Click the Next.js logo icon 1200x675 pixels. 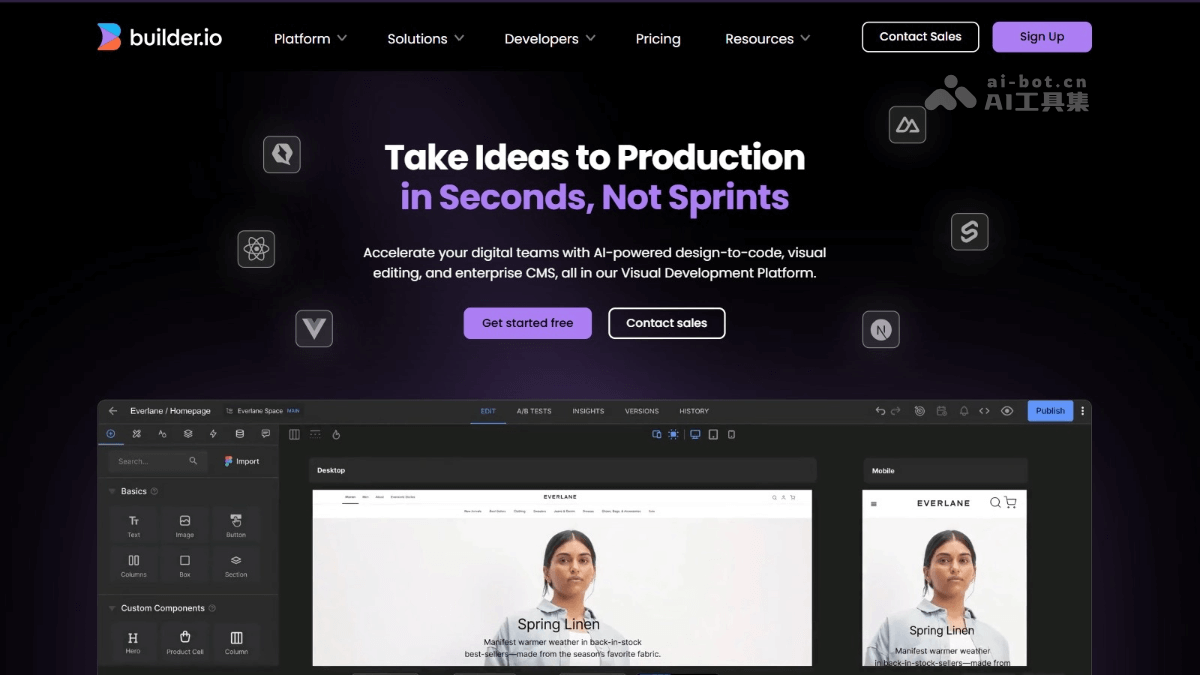pos(881,329)
